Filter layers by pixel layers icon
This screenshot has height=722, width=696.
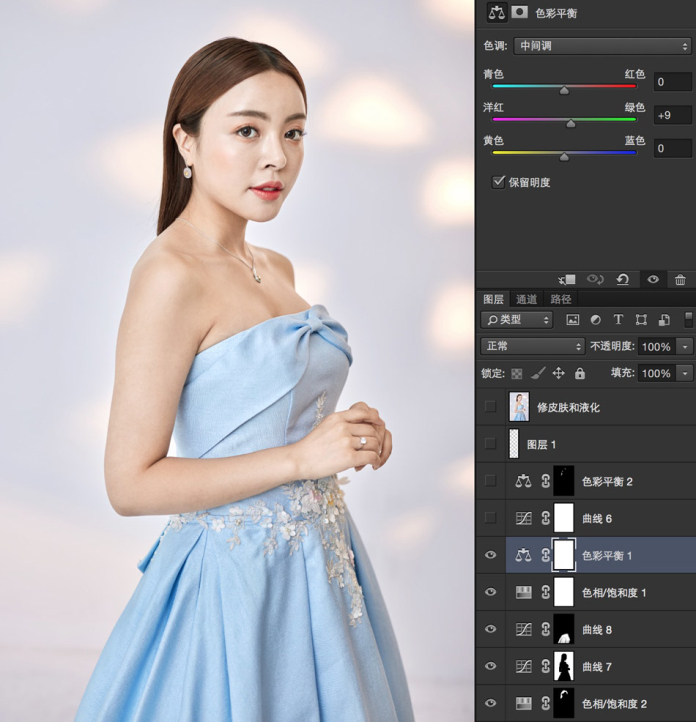click(x=572, y=320)
